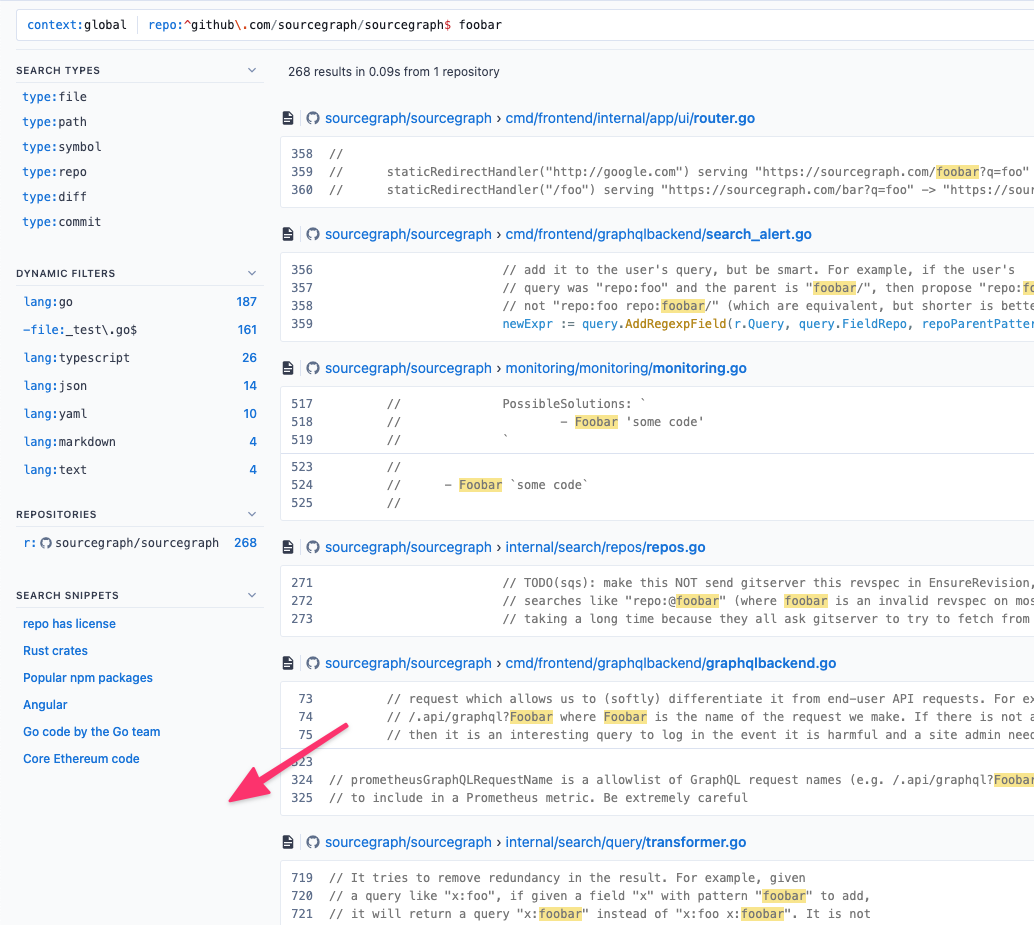The height and width of the screenshot is (925, 1034).
Task: Click file icon beside transformer.go result
Action: click(x=288, y=842)
